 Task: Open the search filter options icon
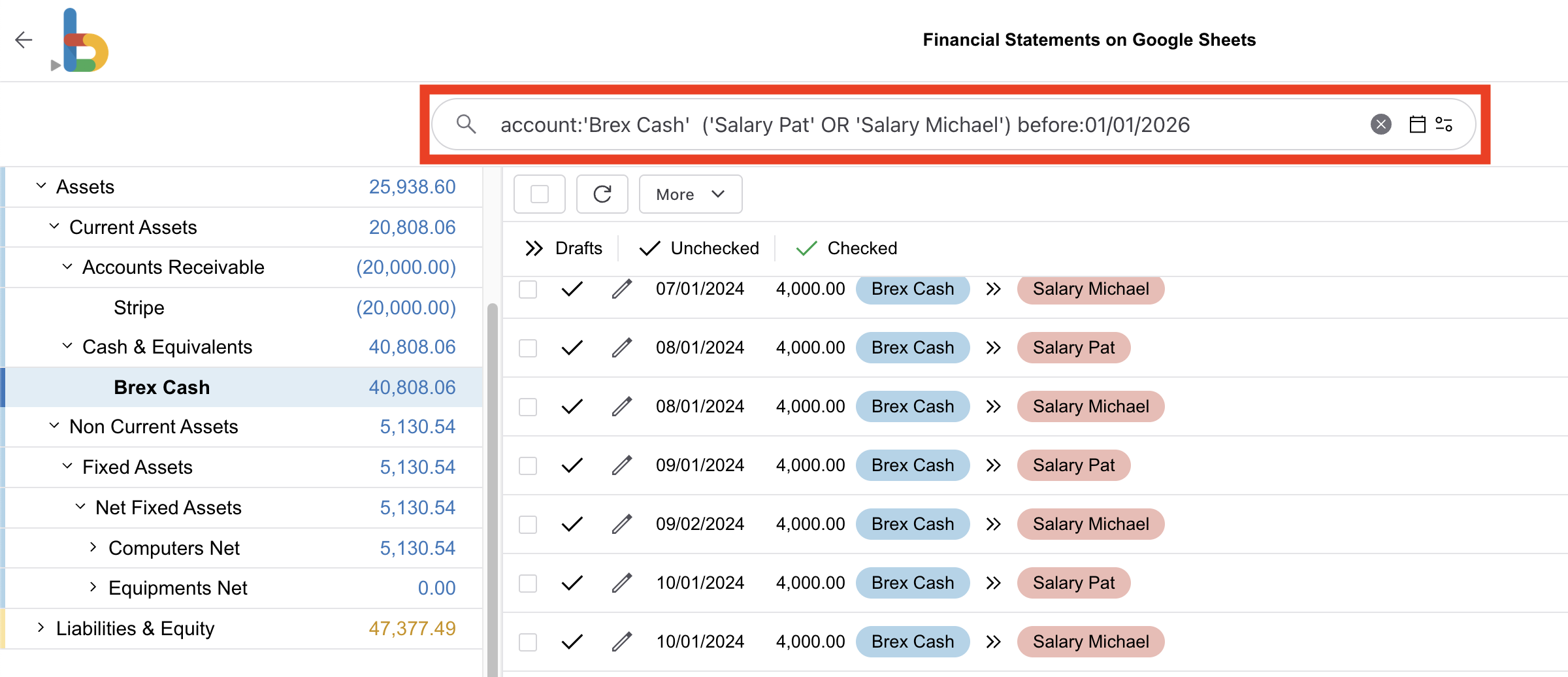tap(1444, 124)
